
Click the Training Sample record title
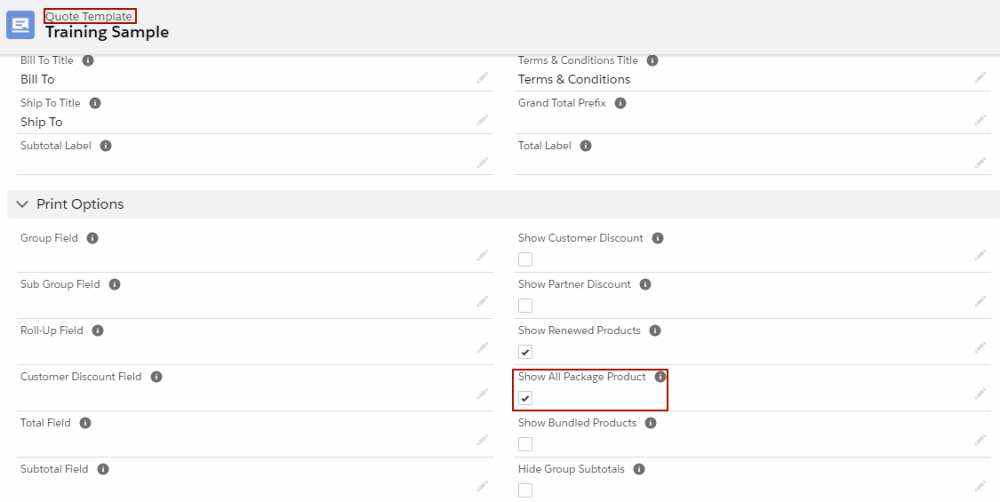click(107, 32)
